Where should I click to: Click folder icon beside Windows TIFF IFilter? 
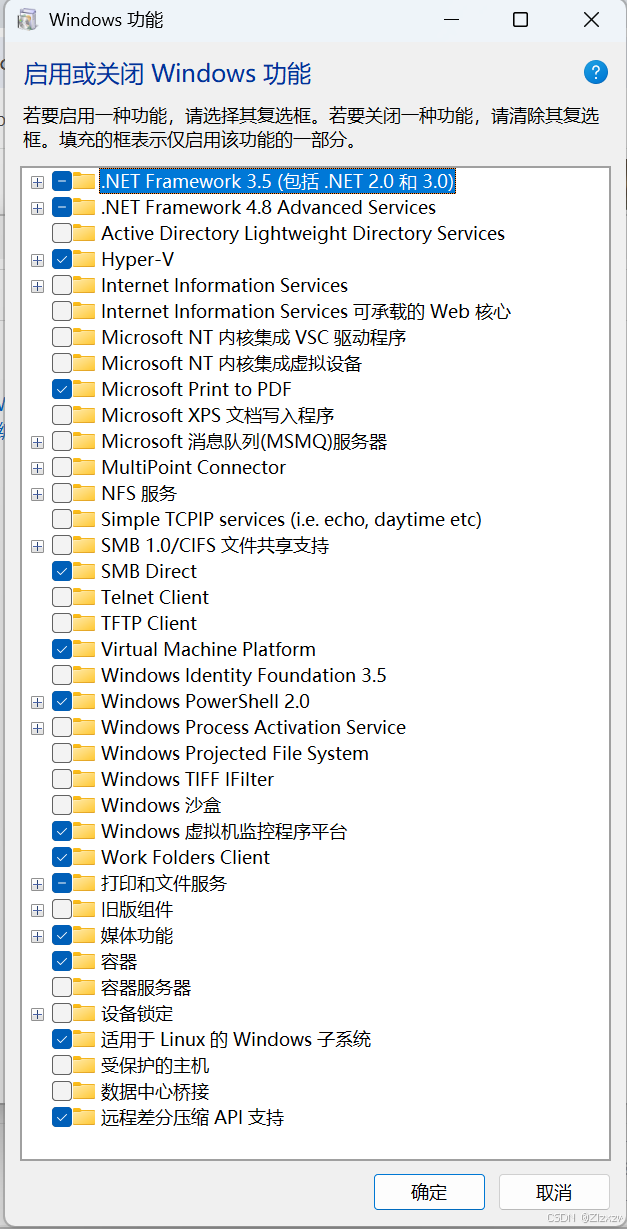pyautogui.click(x=85, y=779)
